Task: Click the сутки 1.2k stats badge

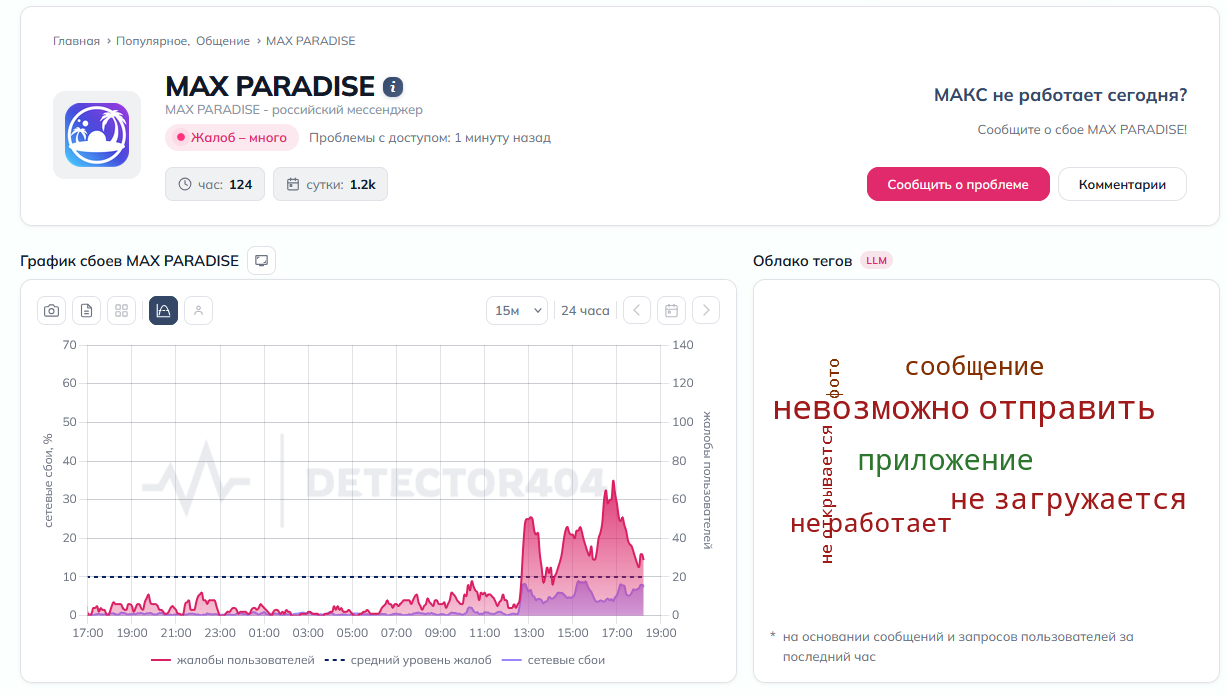Action: 330,184
